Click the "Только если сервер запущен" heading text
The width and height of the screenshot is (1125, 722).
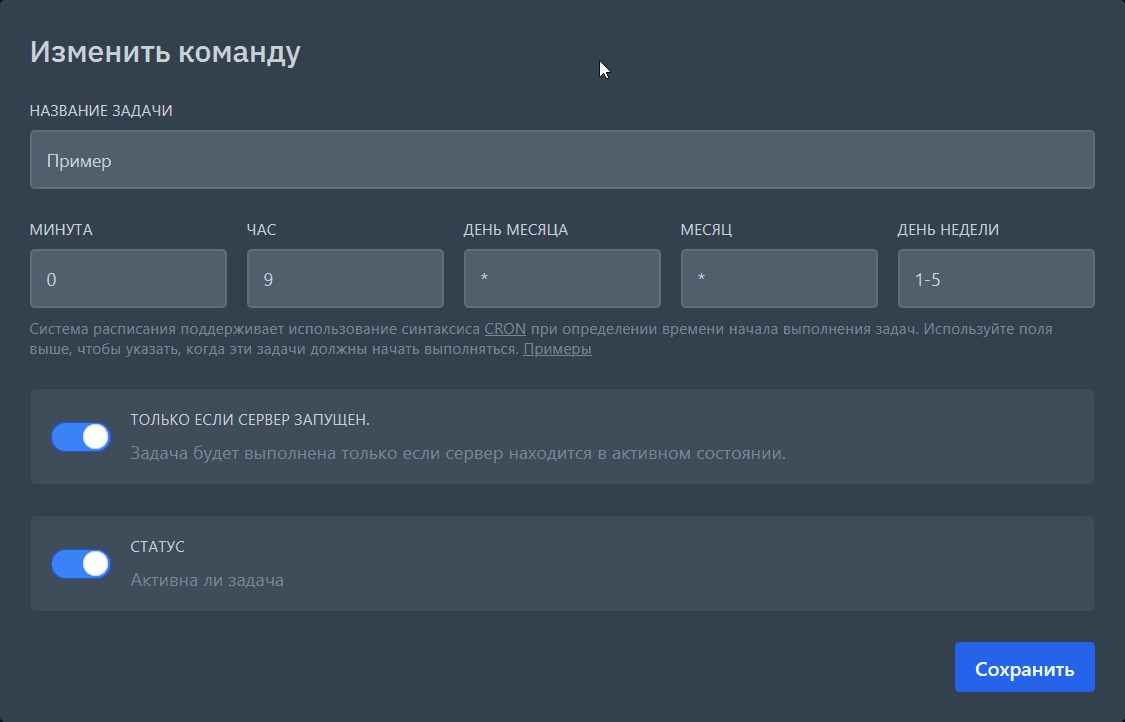250,420
